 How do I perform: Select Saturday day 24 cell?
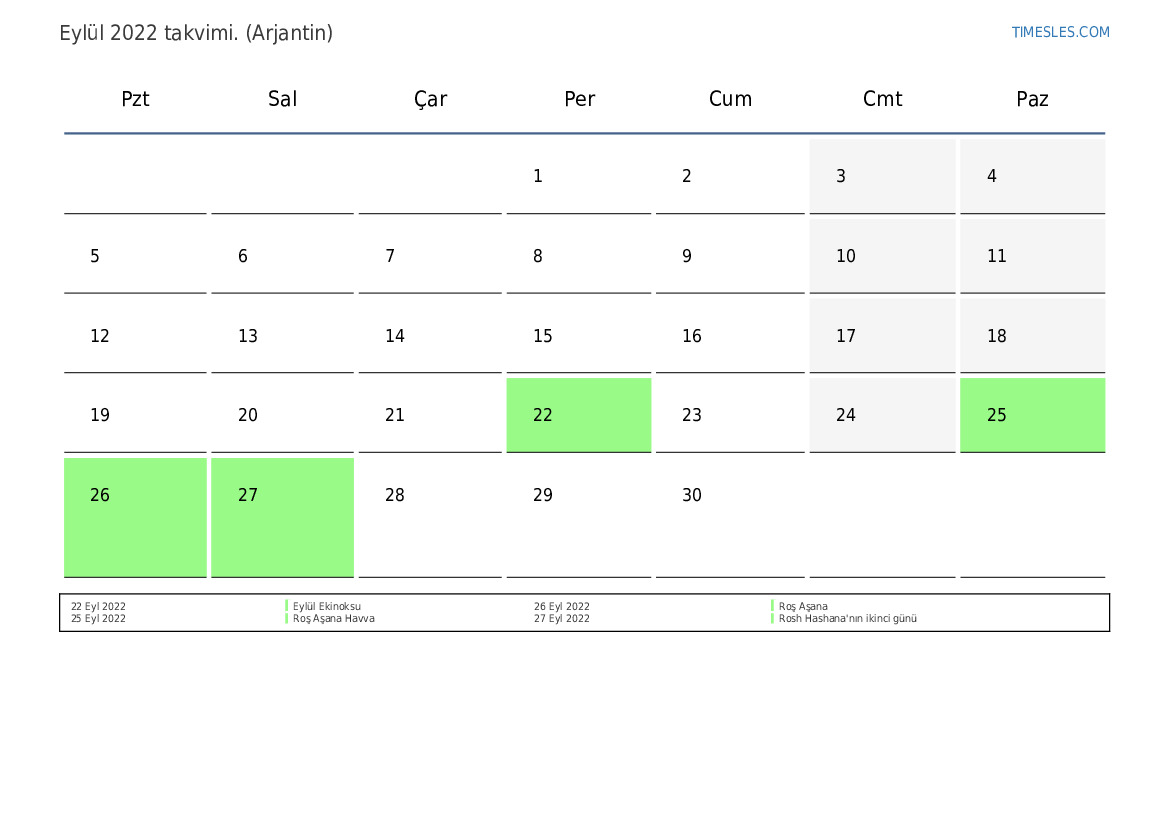pyautogui.click(x=882, y=415)
